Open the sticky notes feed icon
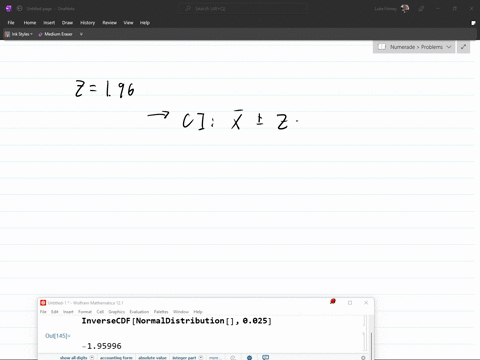The width and height of the screenshot is (480, 360). click(473, 23)
